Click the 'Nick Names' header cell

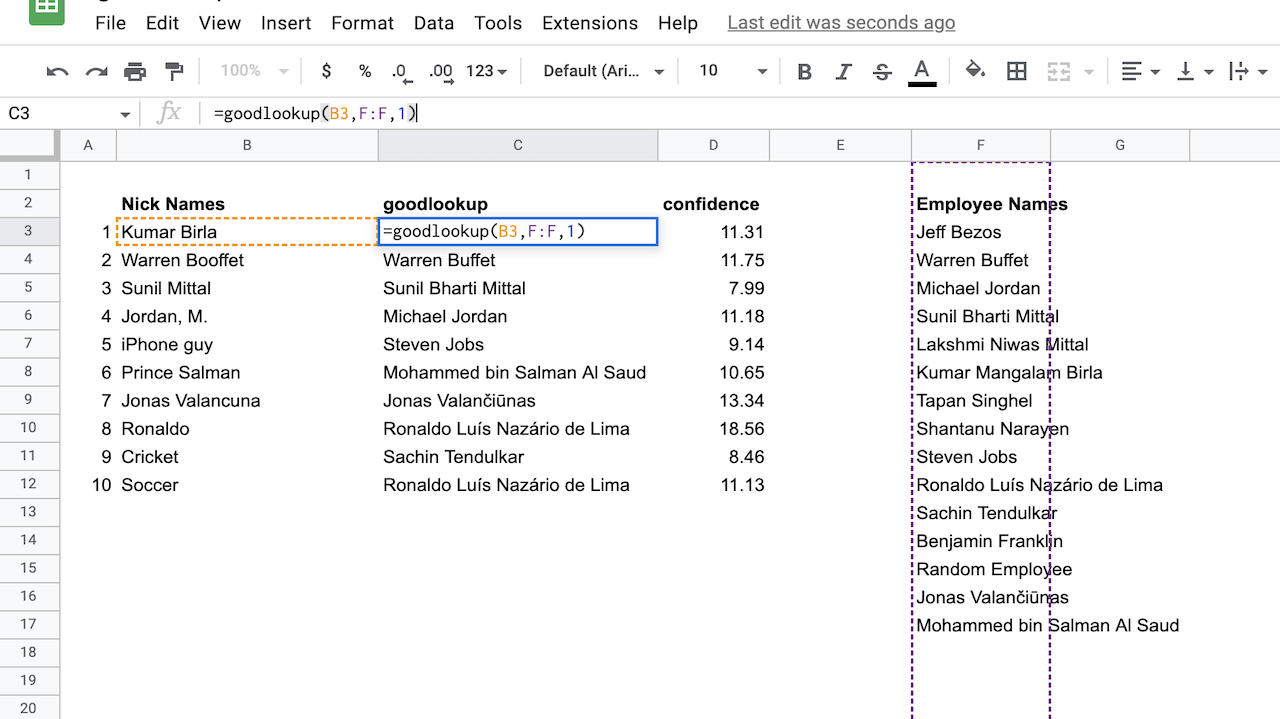click(247, 204)
